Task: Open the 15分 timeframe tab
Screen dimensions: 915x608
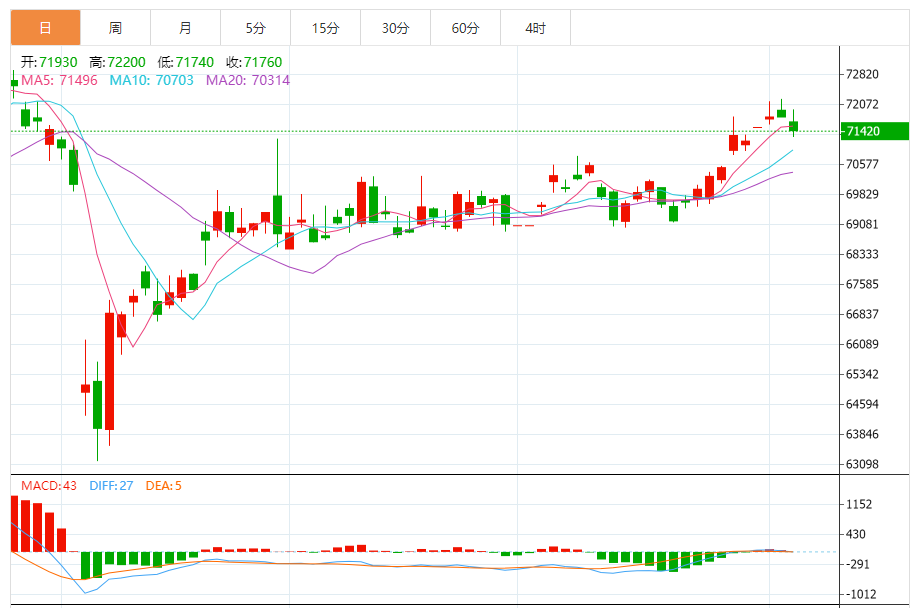Action: (326, 27)
